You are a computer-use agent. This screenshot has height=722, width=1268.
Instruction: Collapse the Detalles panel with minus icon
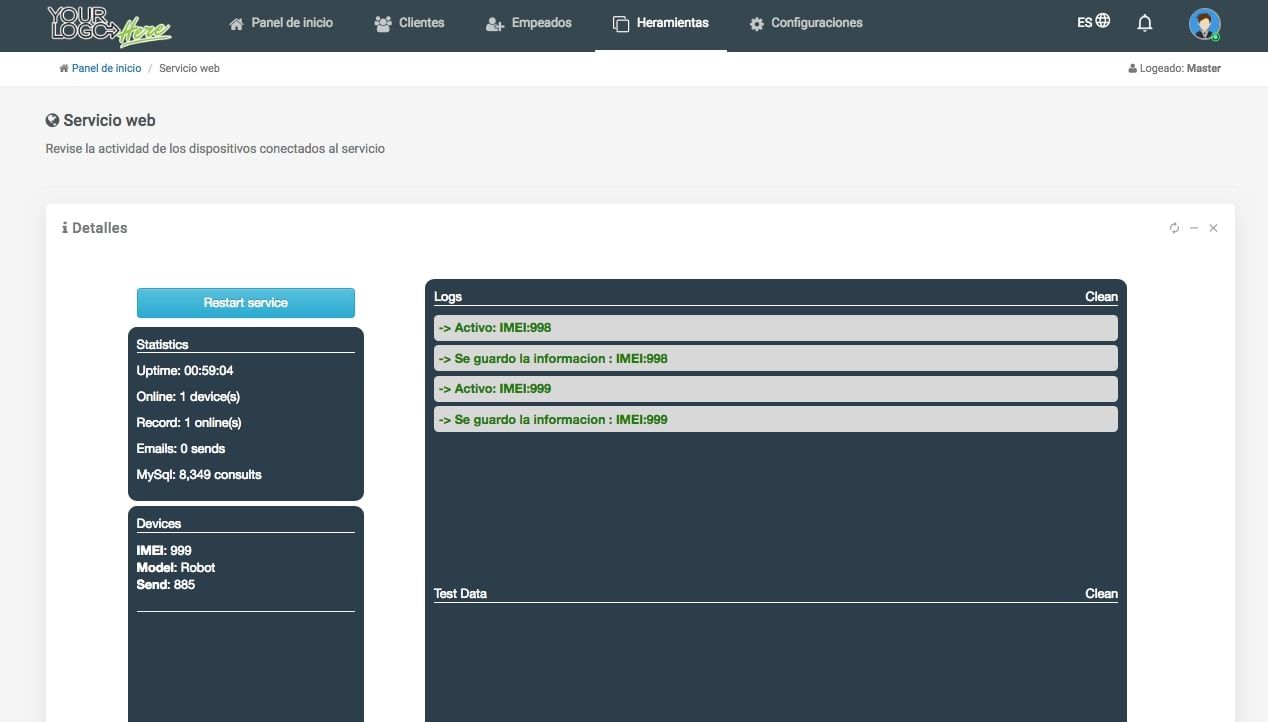[1194, 228]
